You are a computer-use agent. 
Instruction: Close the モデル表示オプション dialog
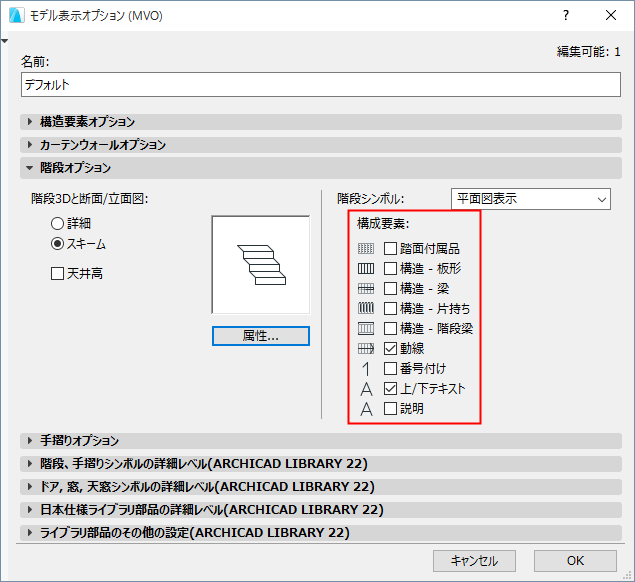611,15
